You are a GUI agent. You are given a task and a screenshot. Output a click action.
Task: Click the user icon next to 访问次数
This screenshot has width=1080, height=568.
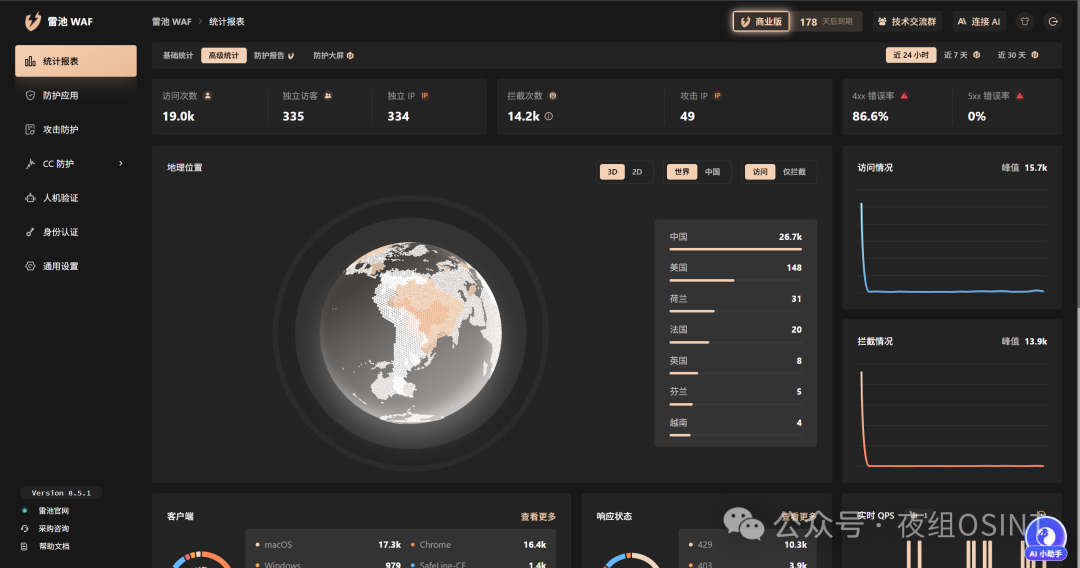point(207,96)
